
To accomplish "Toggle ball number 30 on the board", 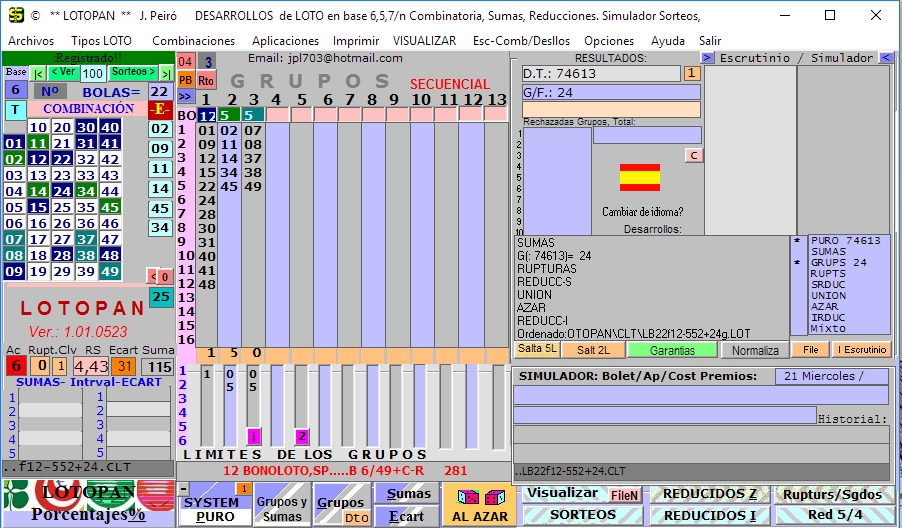I will coord(86,127).
